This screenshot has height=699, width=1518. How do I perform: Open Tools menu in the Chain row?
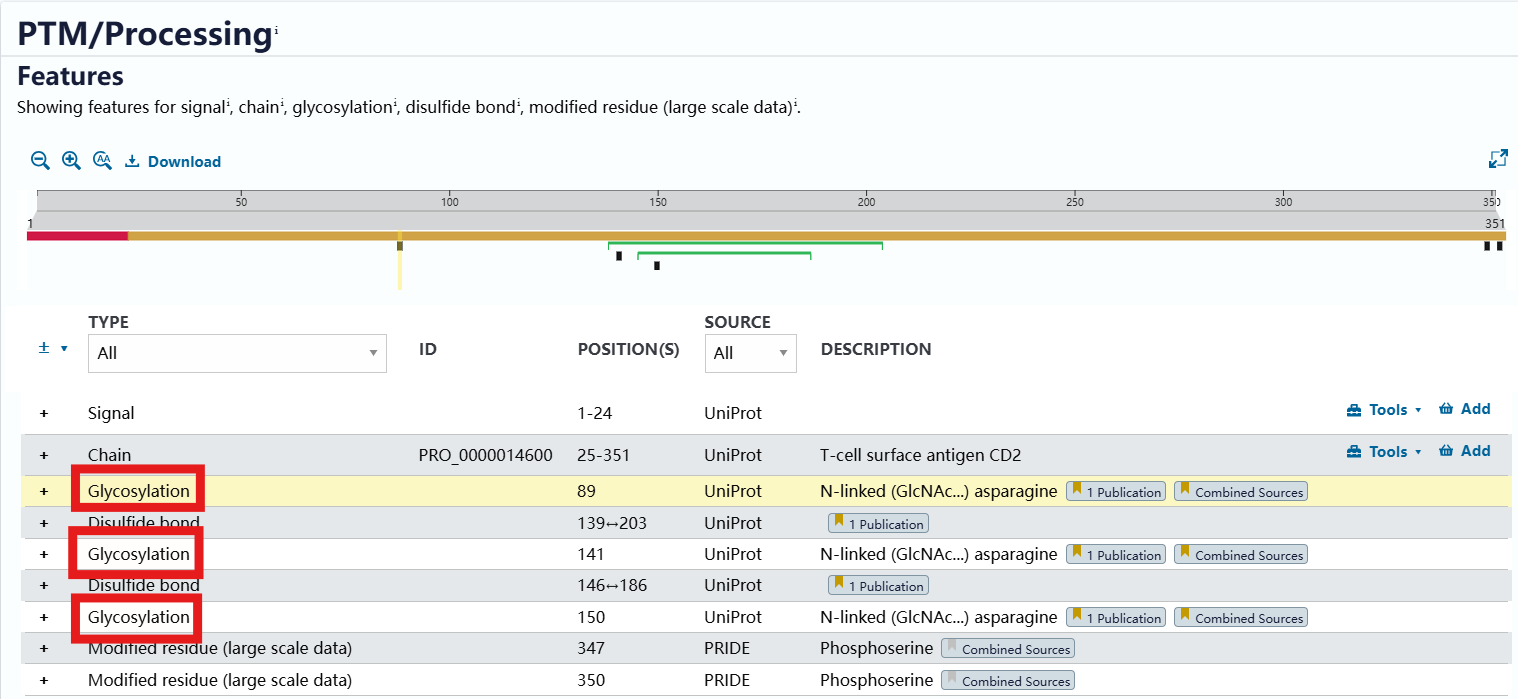click(1385, 452)
